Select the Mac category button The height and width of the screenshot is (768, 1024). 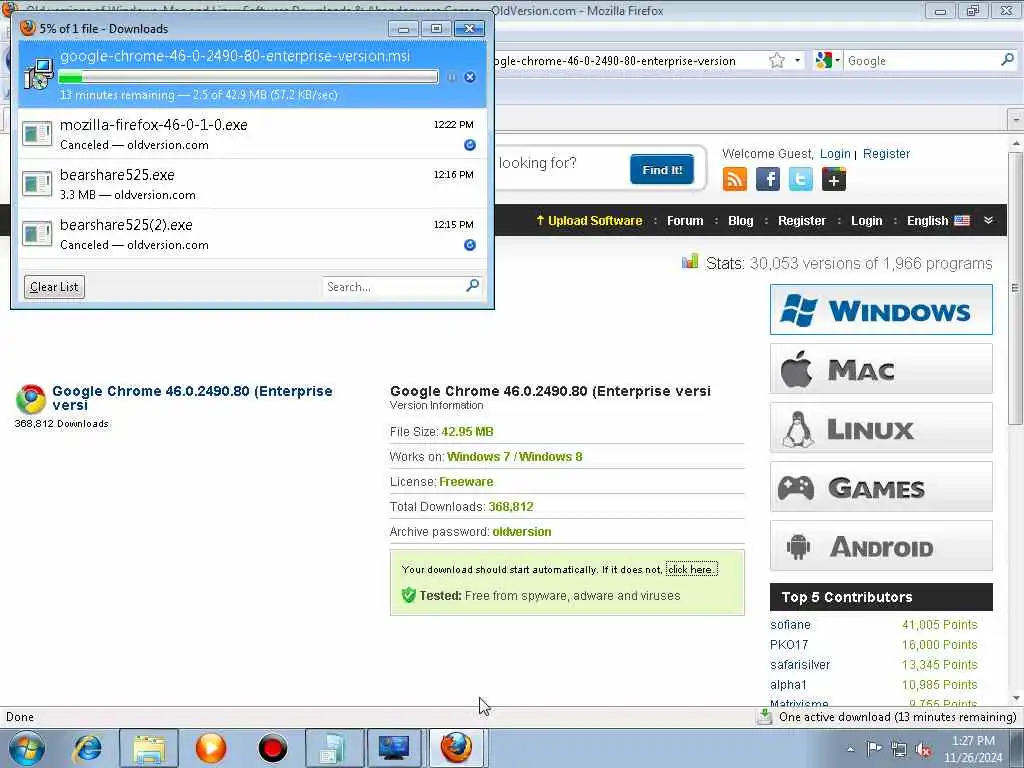pos(881,369)
